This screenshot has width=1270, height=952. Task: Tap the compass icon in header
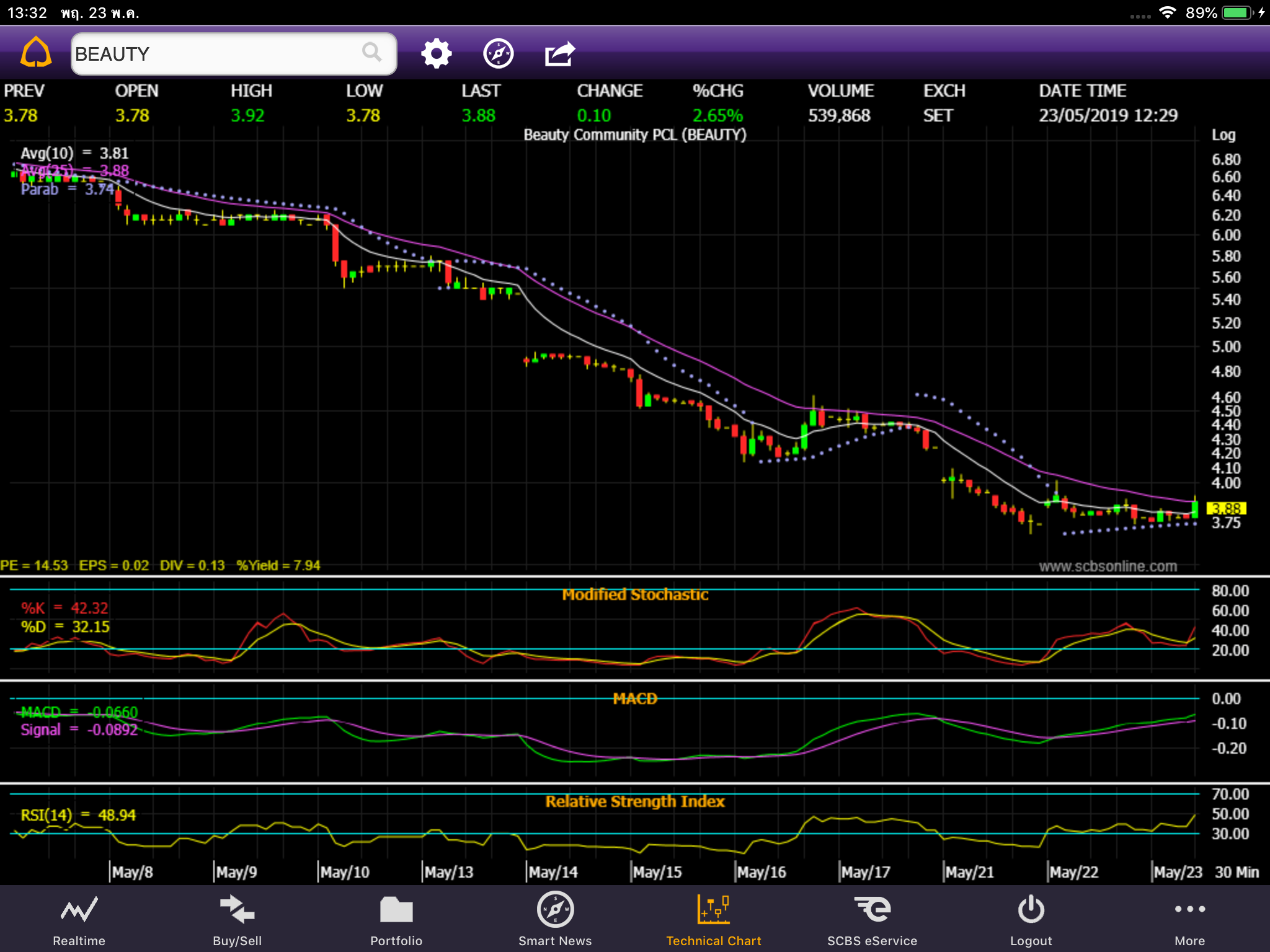pos(498,54)
